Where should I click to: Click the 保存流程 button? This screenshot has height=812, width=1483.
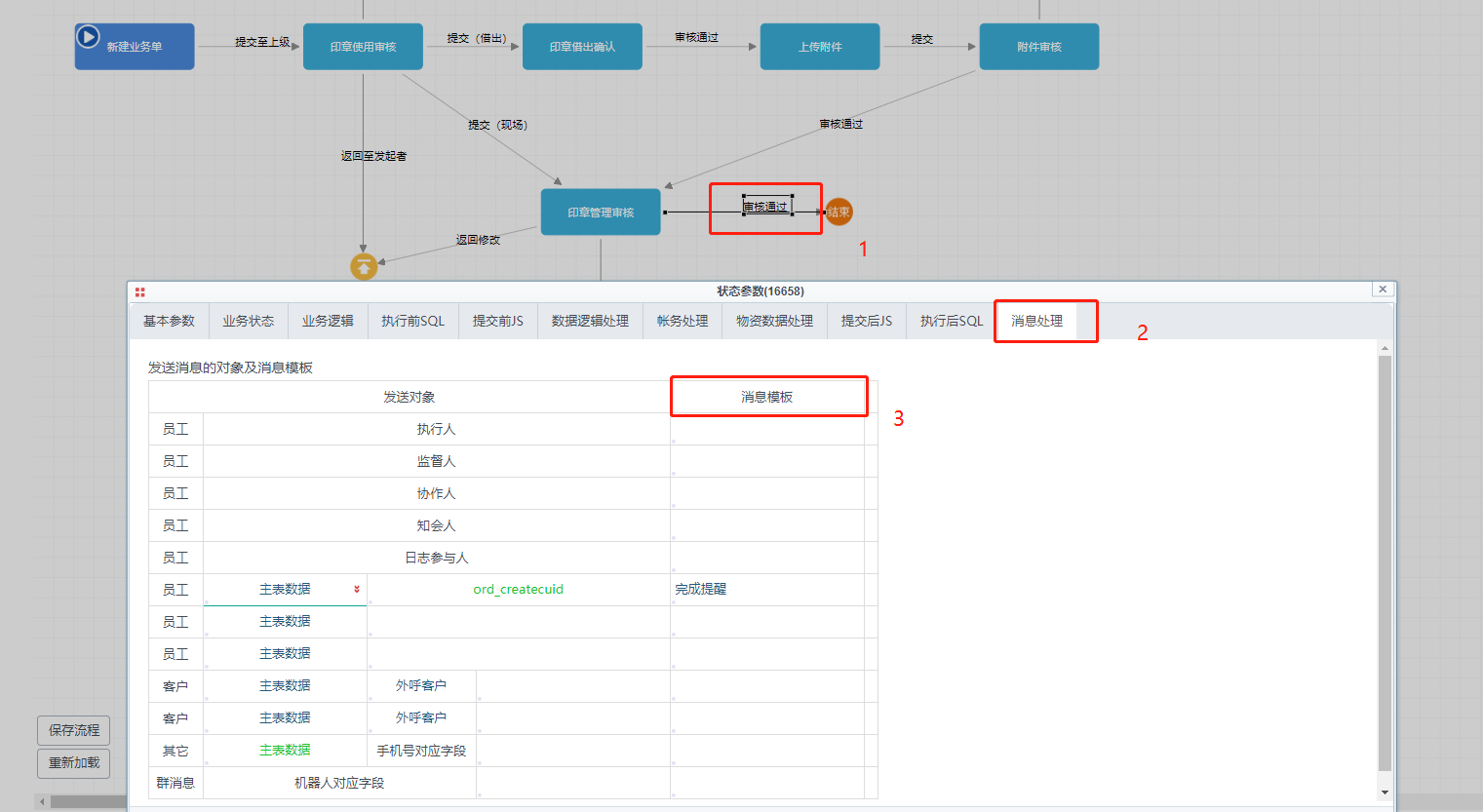(74, 730)
